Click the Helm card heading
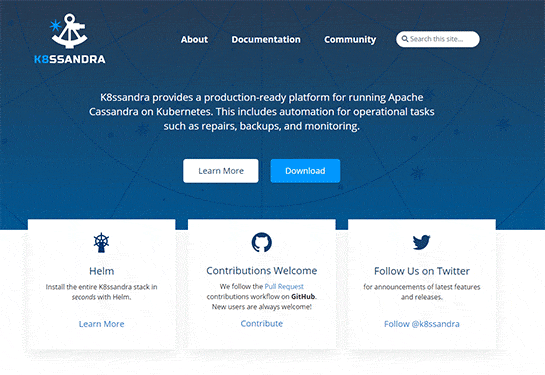This screenshot has height=375, width=545. (101, 271)
